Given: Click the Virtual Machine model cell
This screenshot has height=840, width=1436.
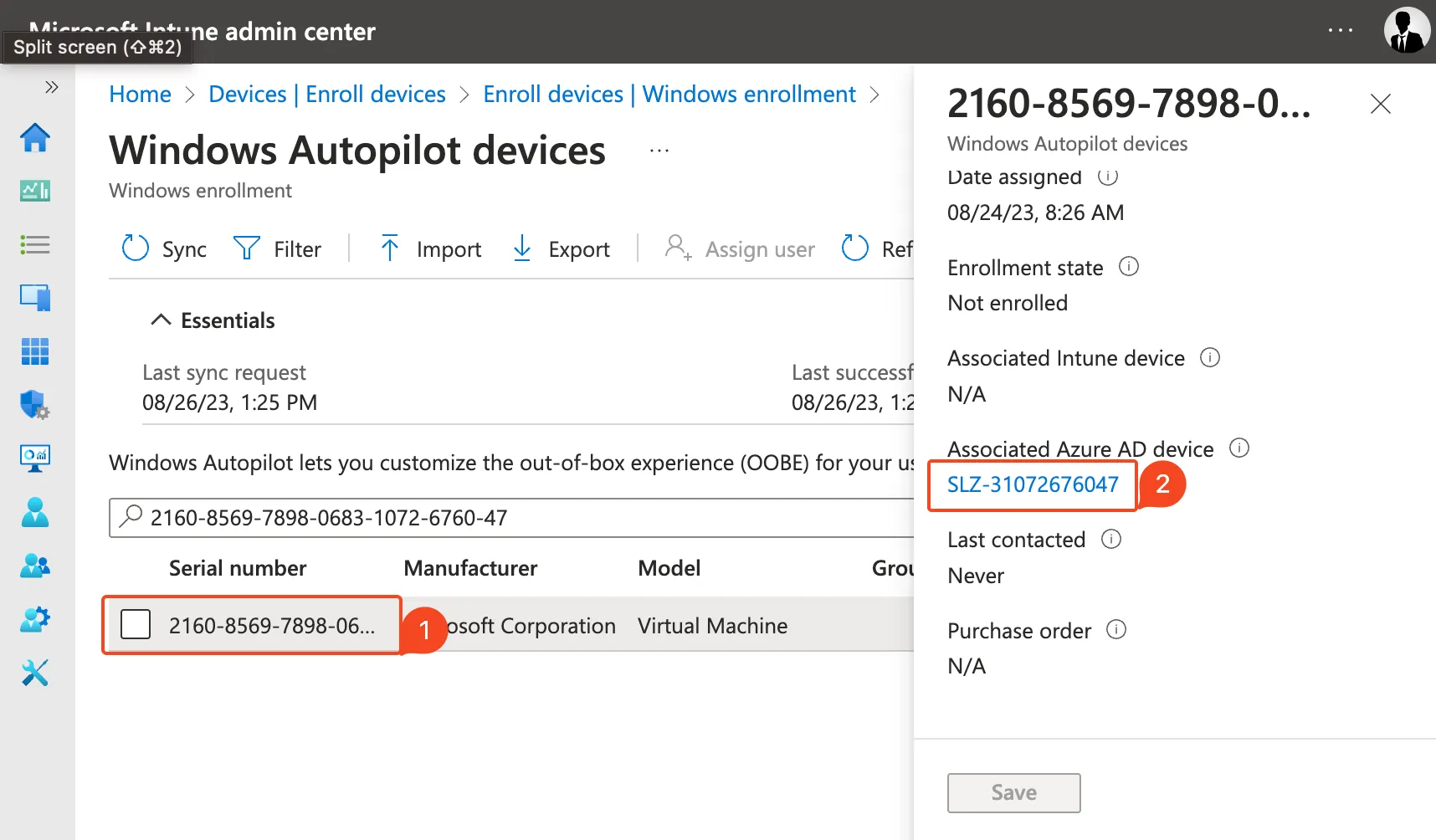Looking at the screenshot, I should [x=712, y=626].
